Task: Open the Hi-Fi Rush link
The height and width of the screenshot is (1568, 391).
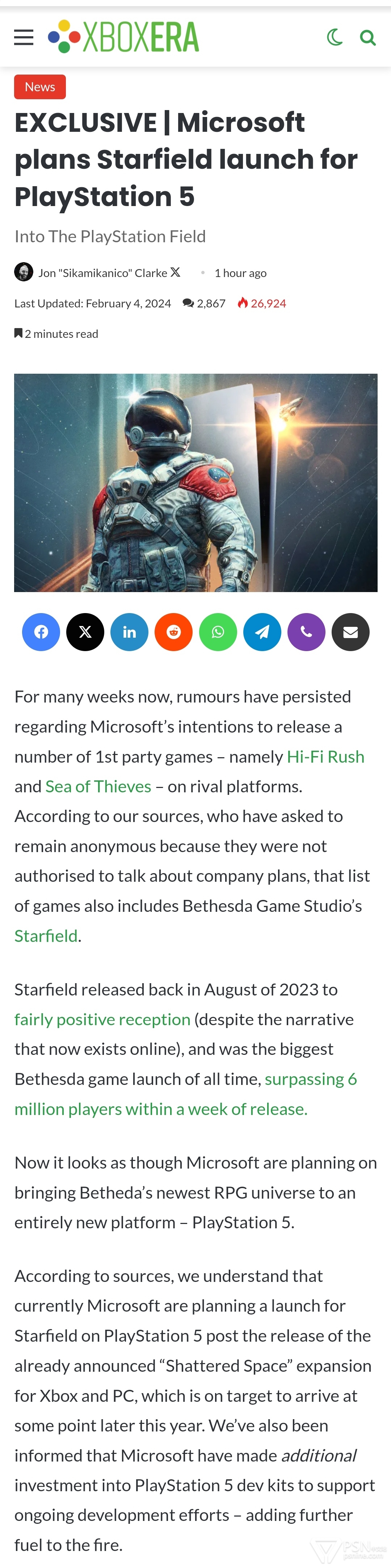Action: (325, 756)
